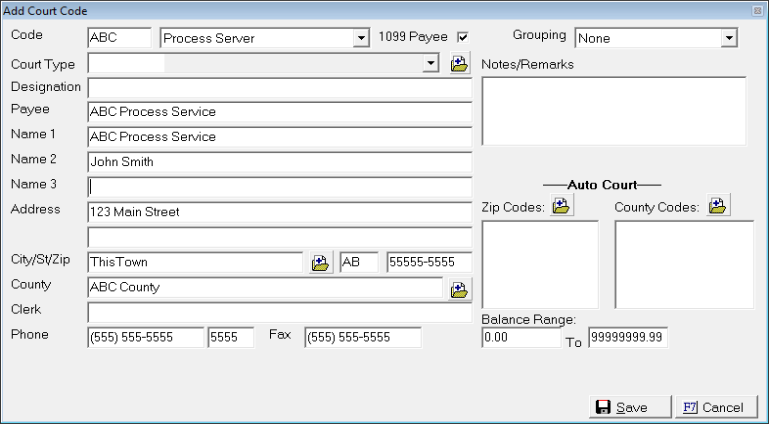Viewport: 769px width, 424px height.
Task: Click the Address field with 123 Main Street
Action: [x=279, y=212]
